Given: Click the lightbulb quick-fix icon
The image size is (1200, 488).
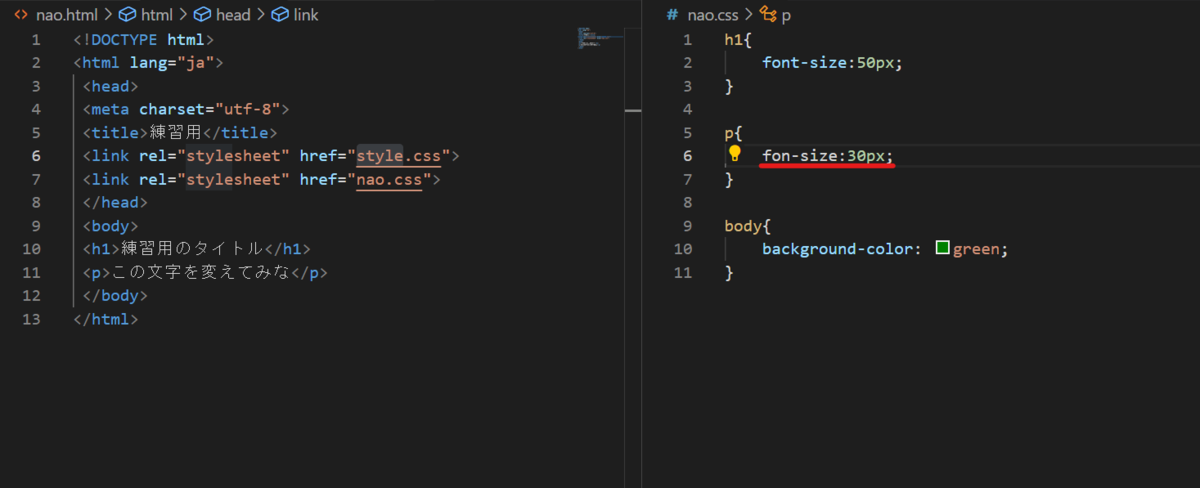Looking at the screenshot, I should 735,153.
